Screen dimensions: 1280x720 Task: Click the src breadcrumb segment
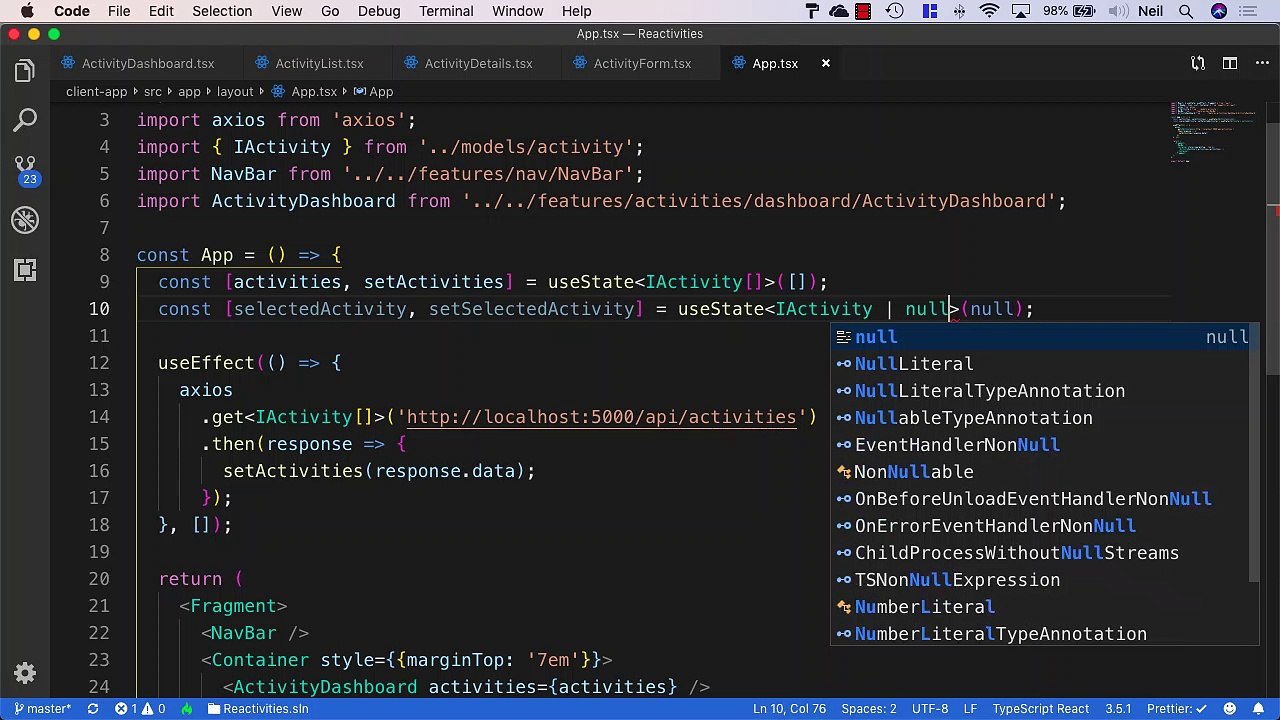pyautogui.click(x=152, y=91)
